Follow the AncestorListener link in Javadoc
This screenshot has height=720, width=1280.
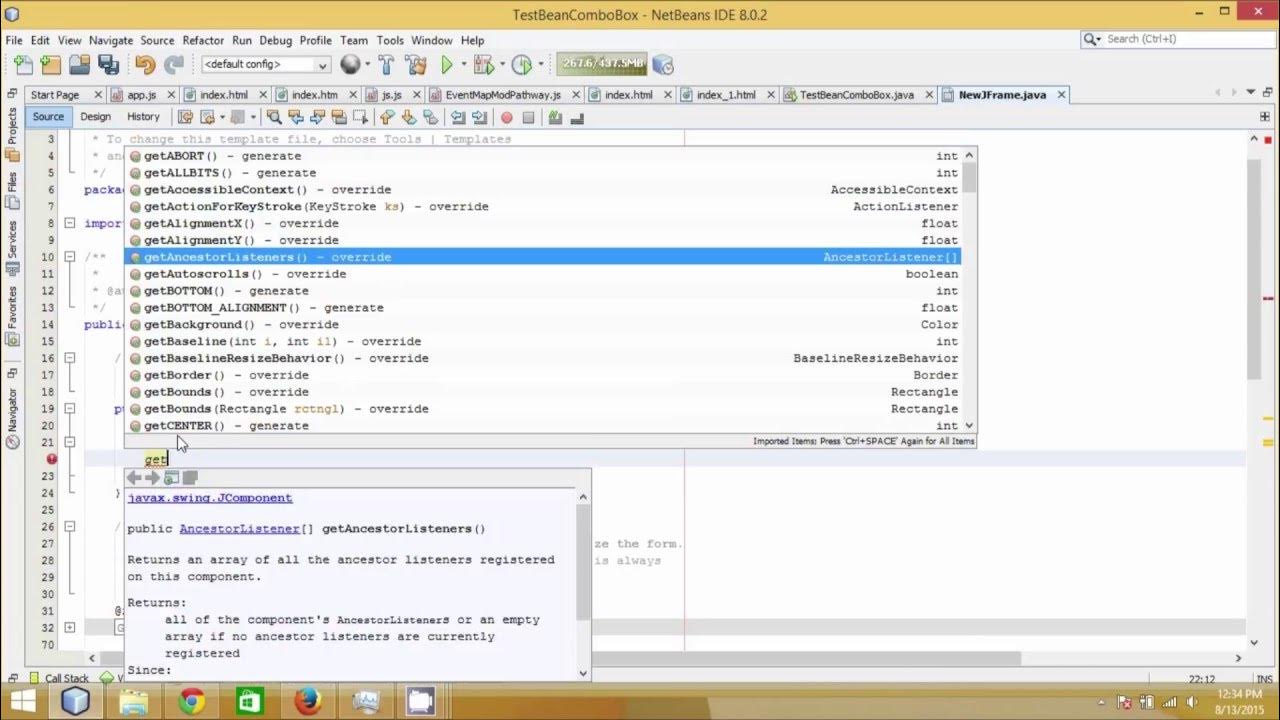click(x=239, y=529)
